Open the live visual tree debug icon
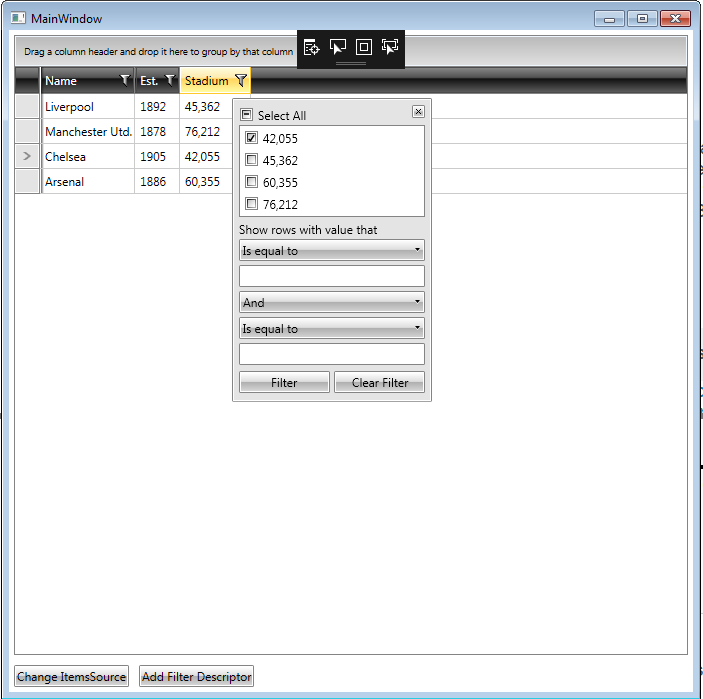This screenshot has width=703, height=699. tap(311, 47)
